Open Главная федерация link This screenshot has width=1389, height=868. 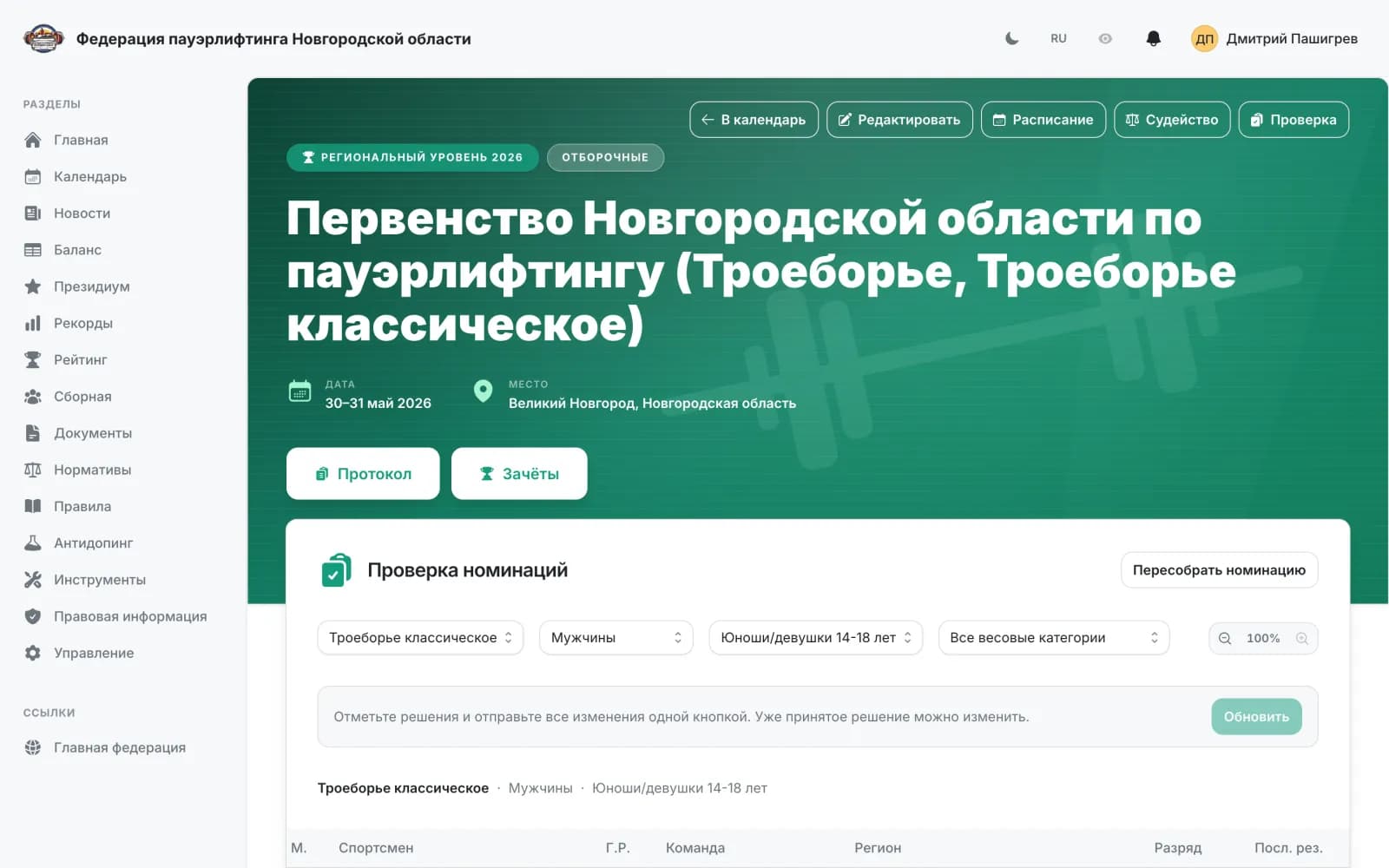click(120, 747)
